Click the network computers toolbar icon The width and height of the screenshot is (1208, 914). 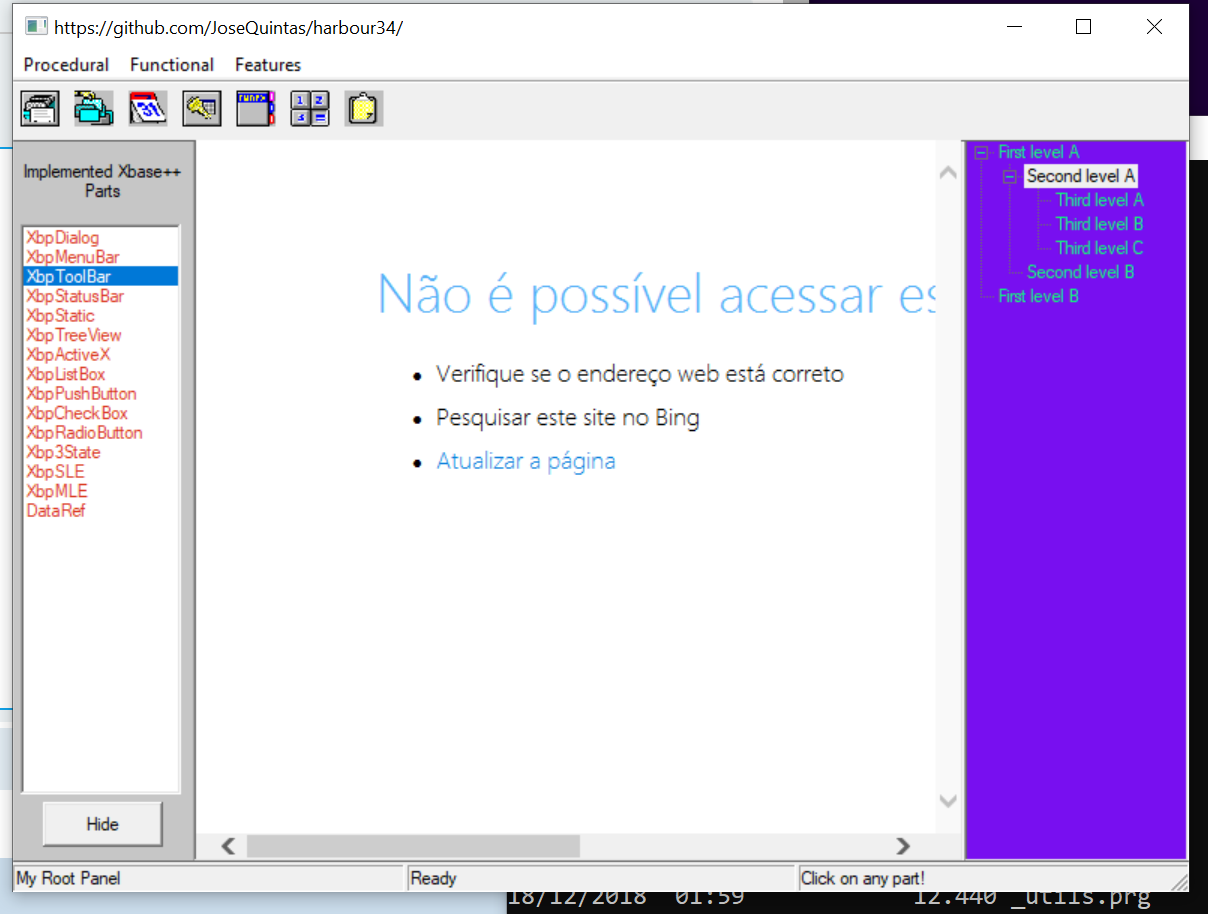click(x=94, y=108)
